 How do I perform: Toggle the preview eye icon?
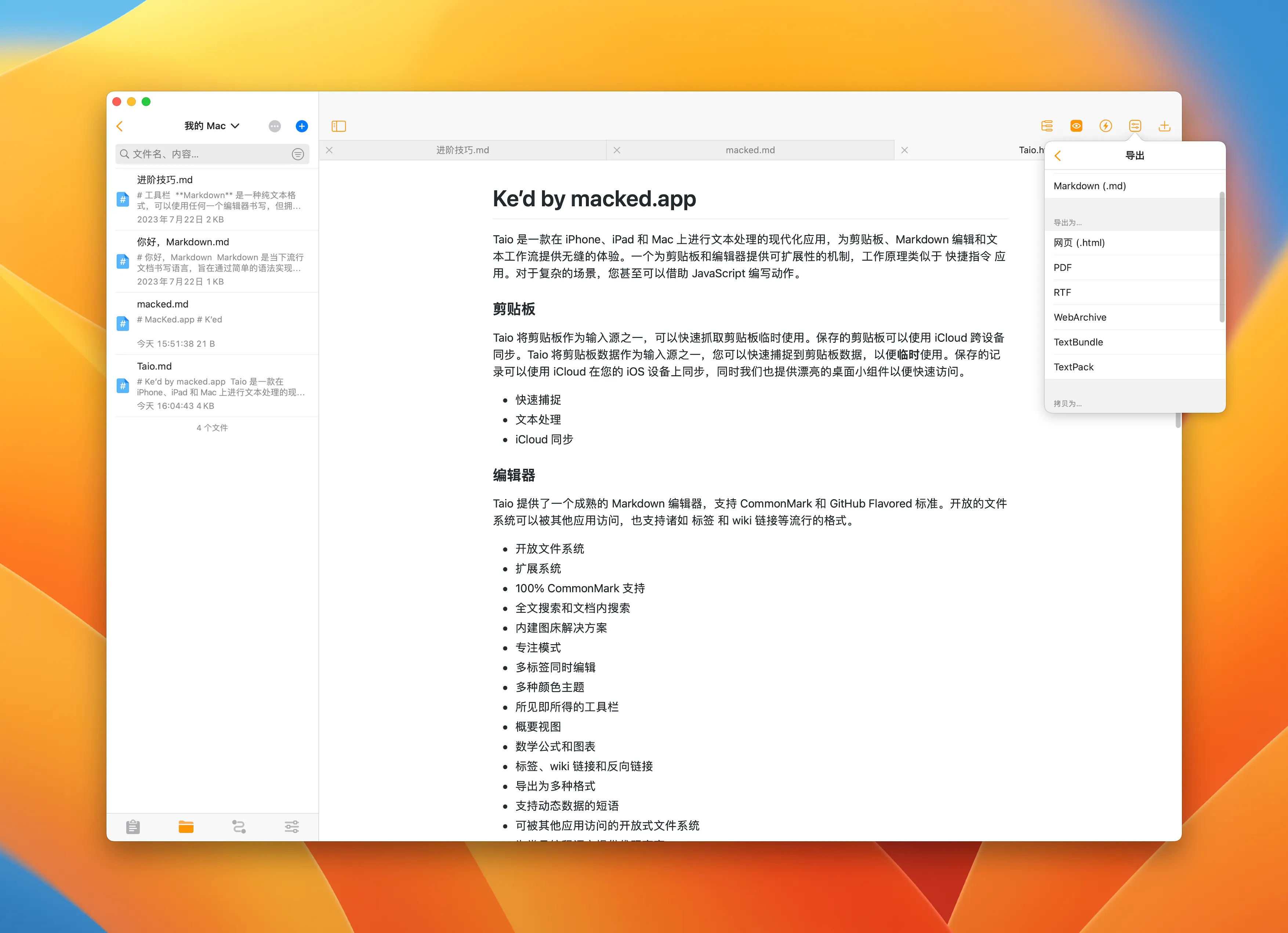tap(1075, 126)
